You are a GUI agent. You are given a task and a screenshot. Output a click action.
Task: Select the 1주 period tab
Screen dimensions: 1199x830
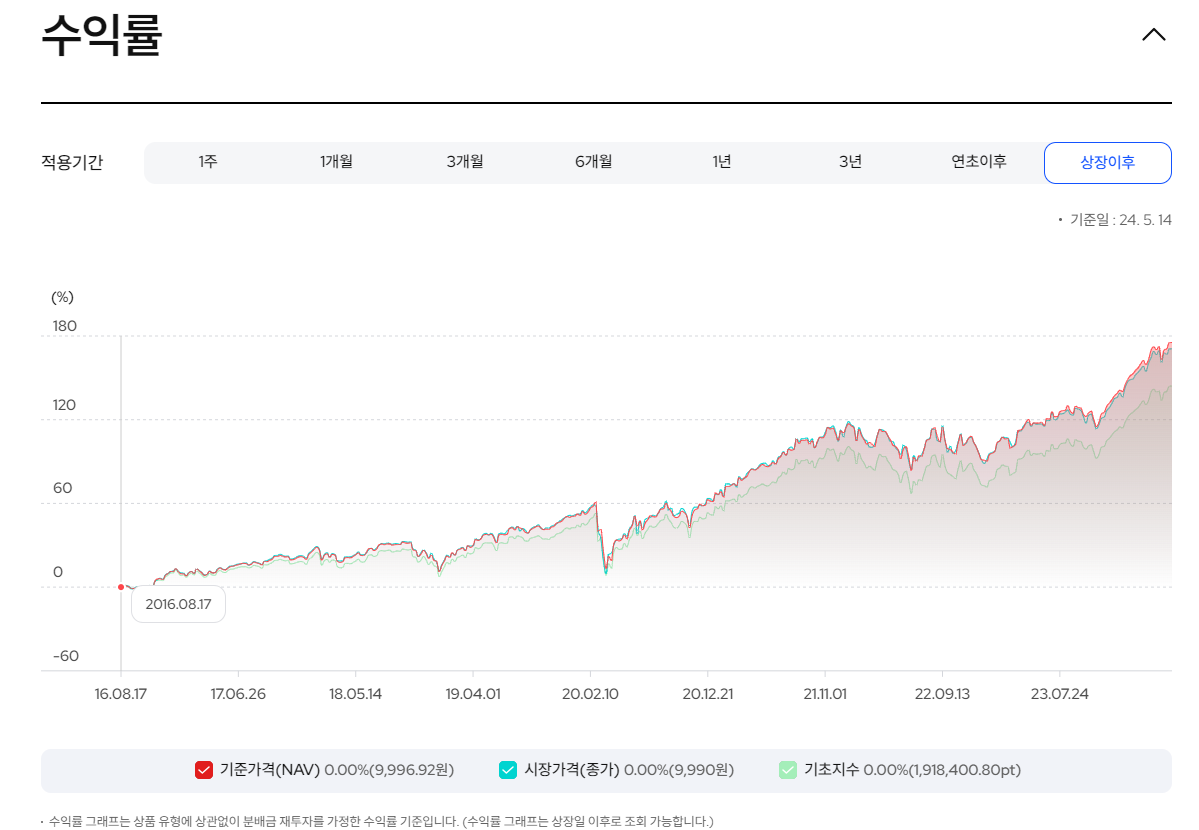[x=208, y=162]
